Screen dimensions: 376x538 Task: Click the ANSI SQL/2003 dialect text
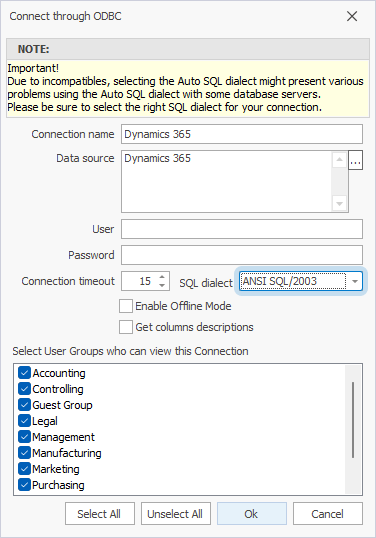pyautogui.click(x=280, y=281)
